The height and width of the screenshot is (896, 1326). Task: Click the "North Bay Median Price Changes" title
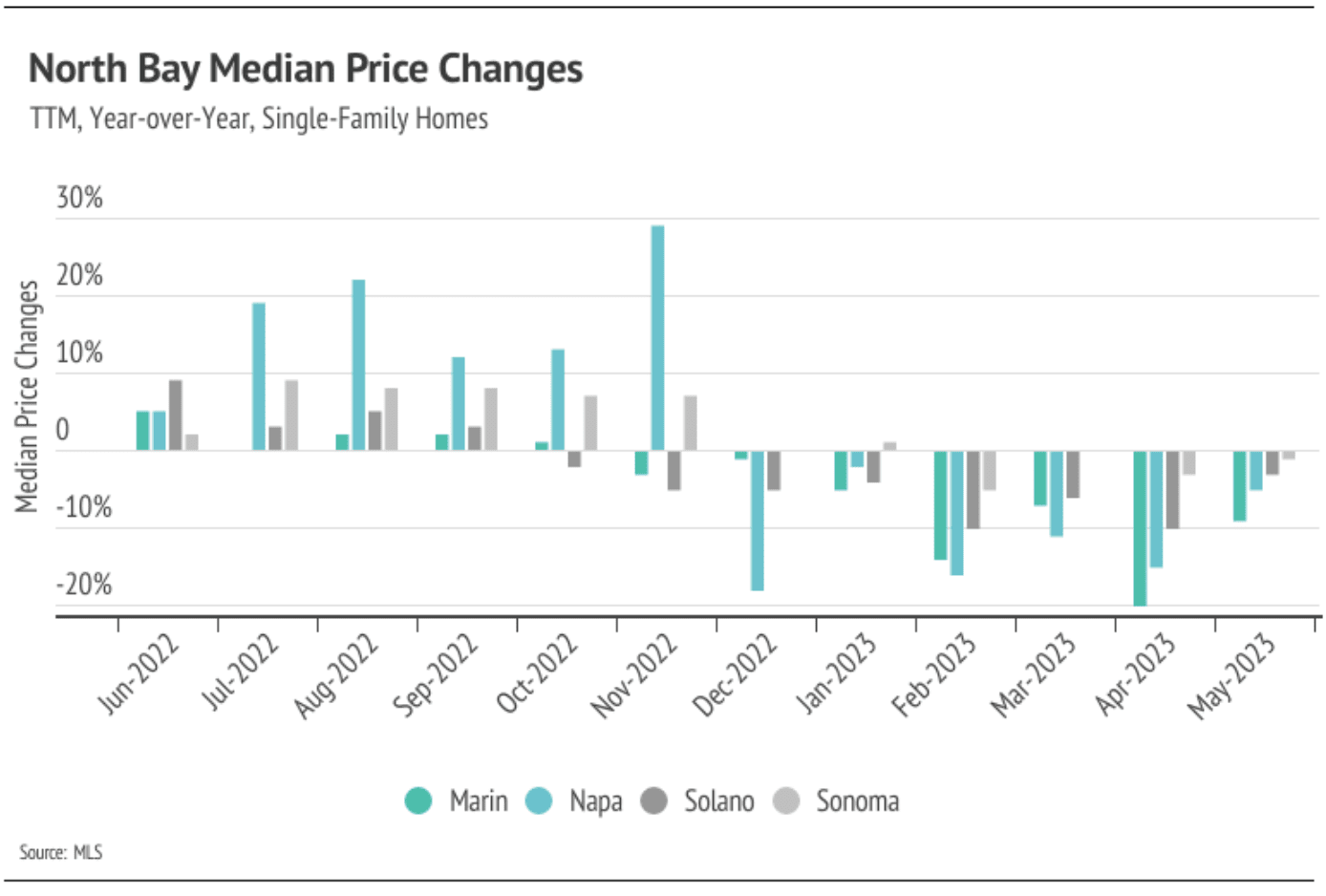click(x=306, y=69)
